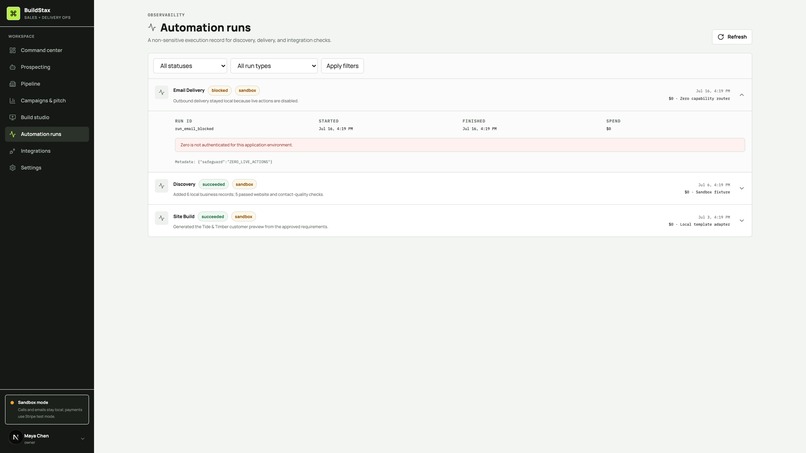Click the Discovery description about local business records
This screenshot has height=453, width=806.
pos(248,194)
